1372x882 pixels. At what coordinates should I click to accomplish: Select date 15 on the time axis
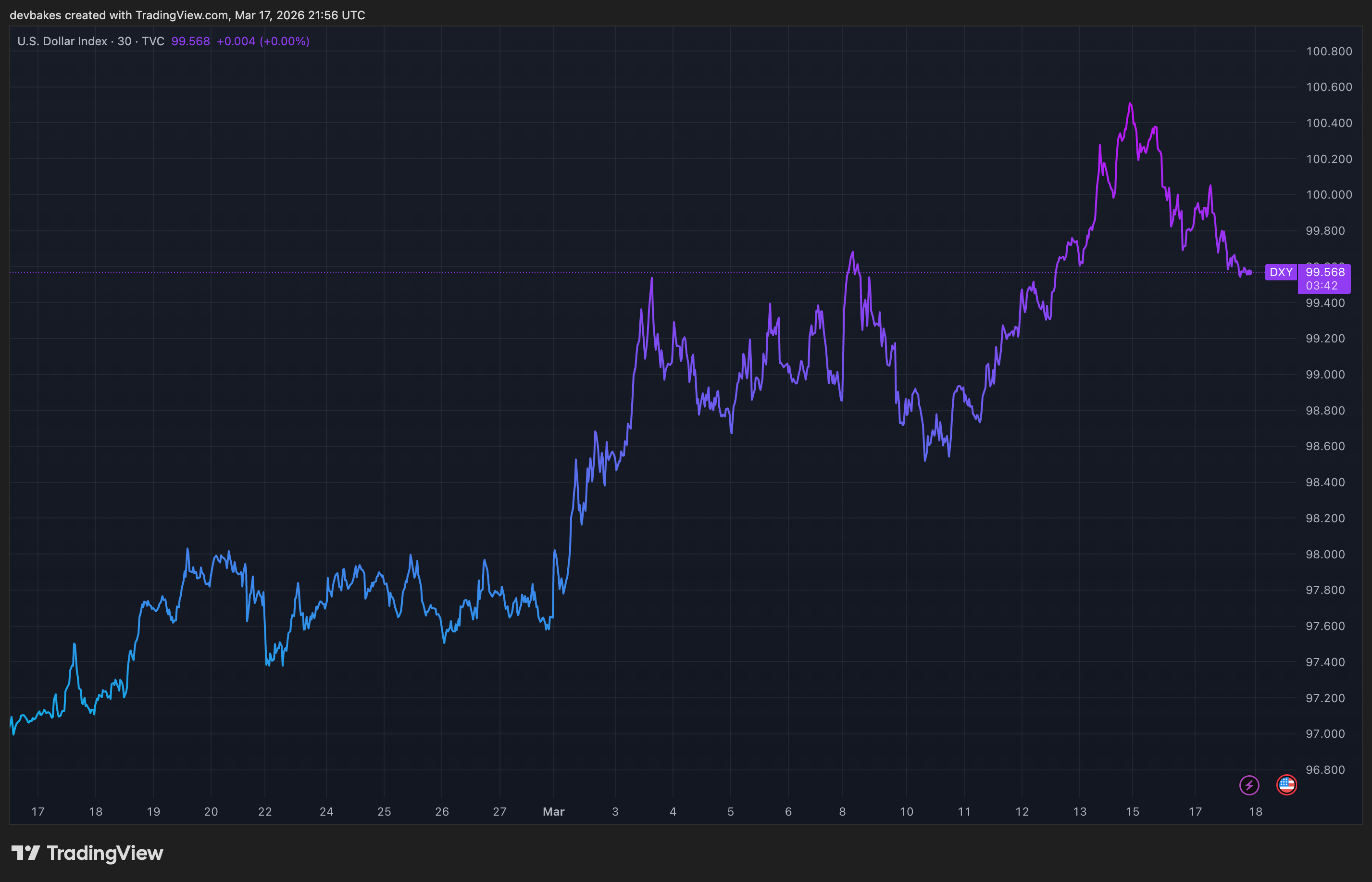point(1132,812)
